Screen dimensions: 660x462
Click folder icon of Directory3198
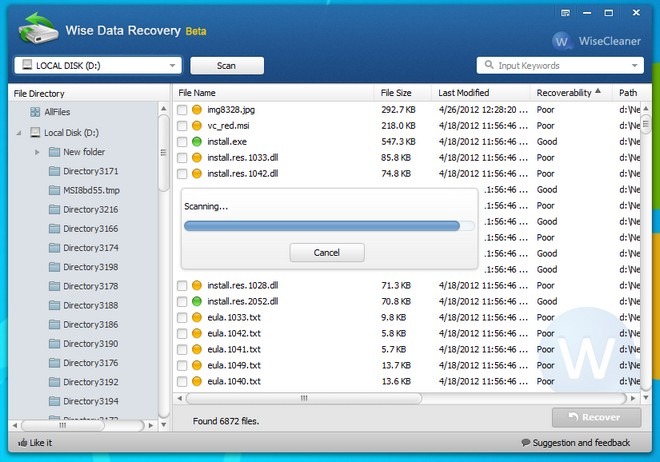54,267
